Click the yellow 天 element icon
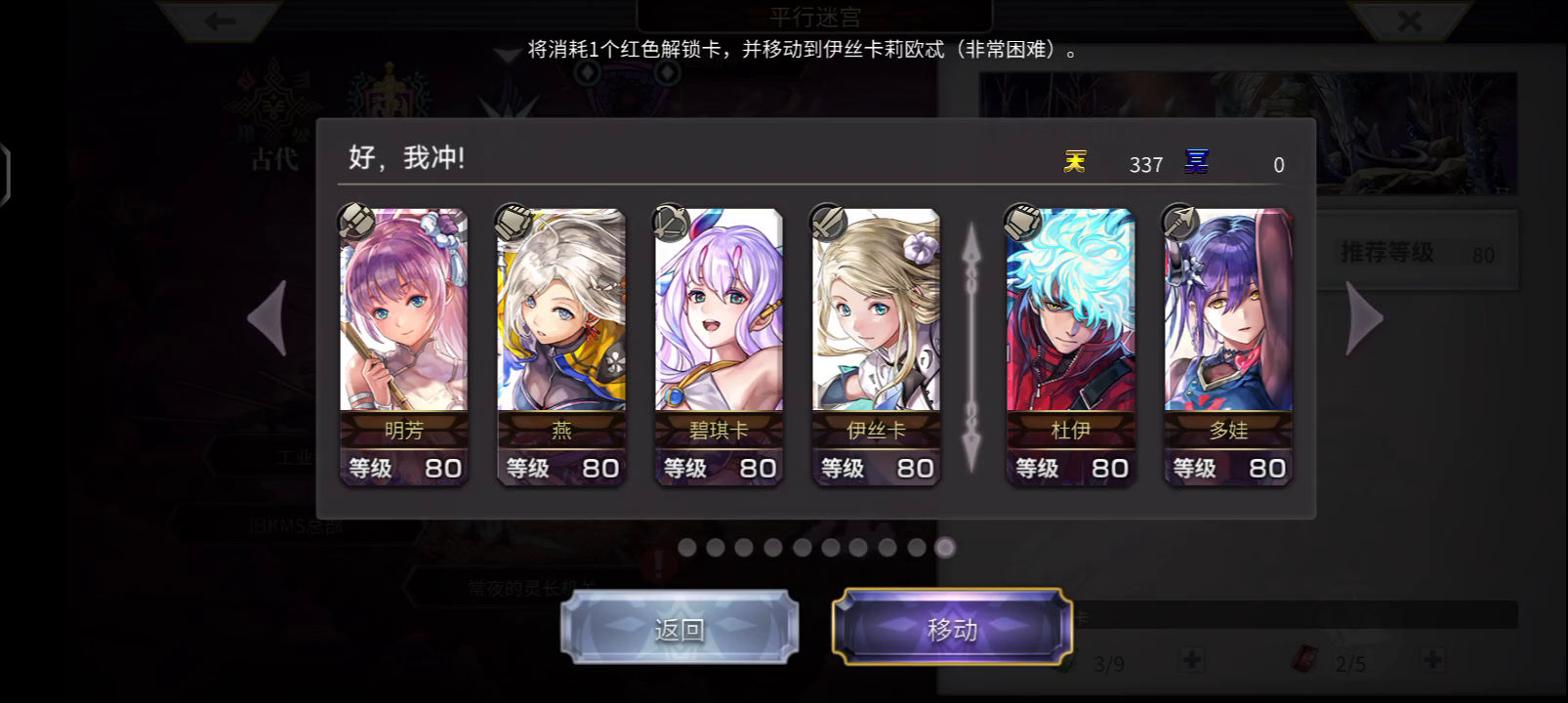Screen dimensions: 1568x703 coord(1075,161)
